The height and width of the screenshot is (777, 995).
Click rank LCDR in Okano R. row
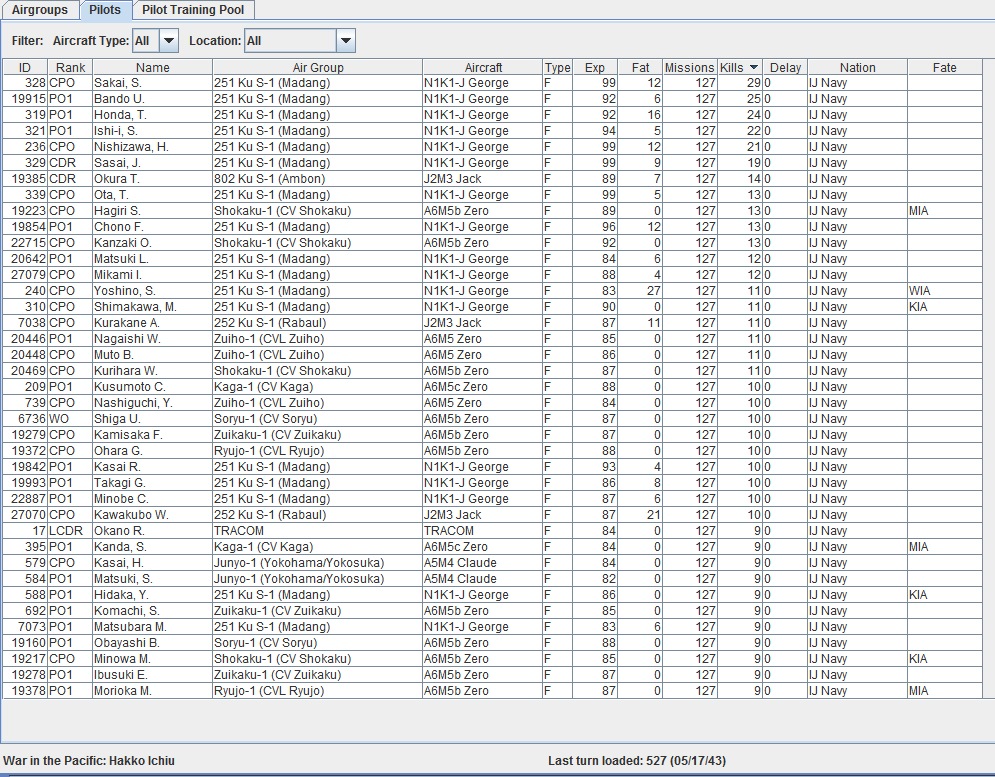65,531
